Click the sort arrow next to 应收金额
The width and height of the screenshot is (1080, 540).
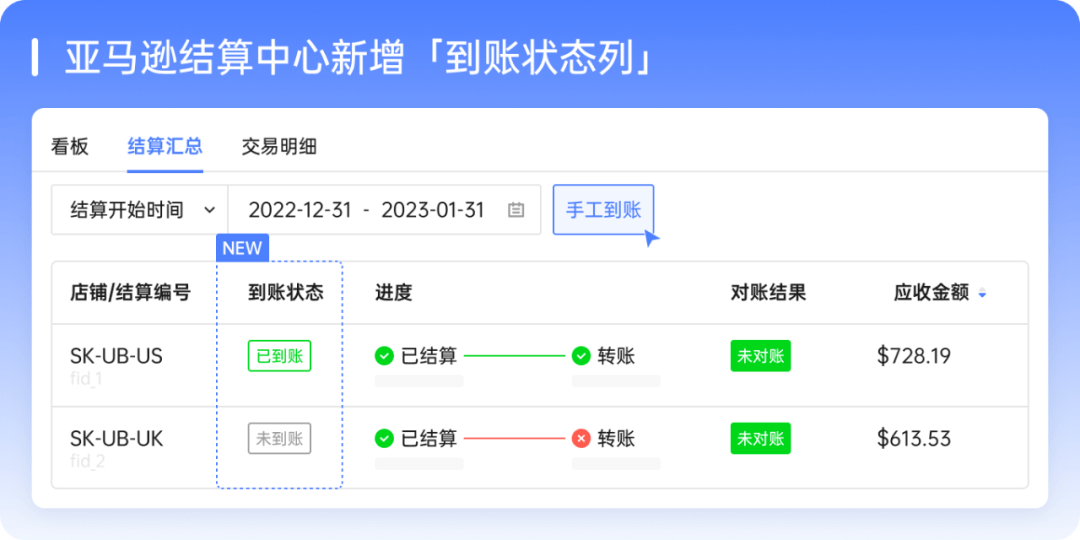[982, 294]
